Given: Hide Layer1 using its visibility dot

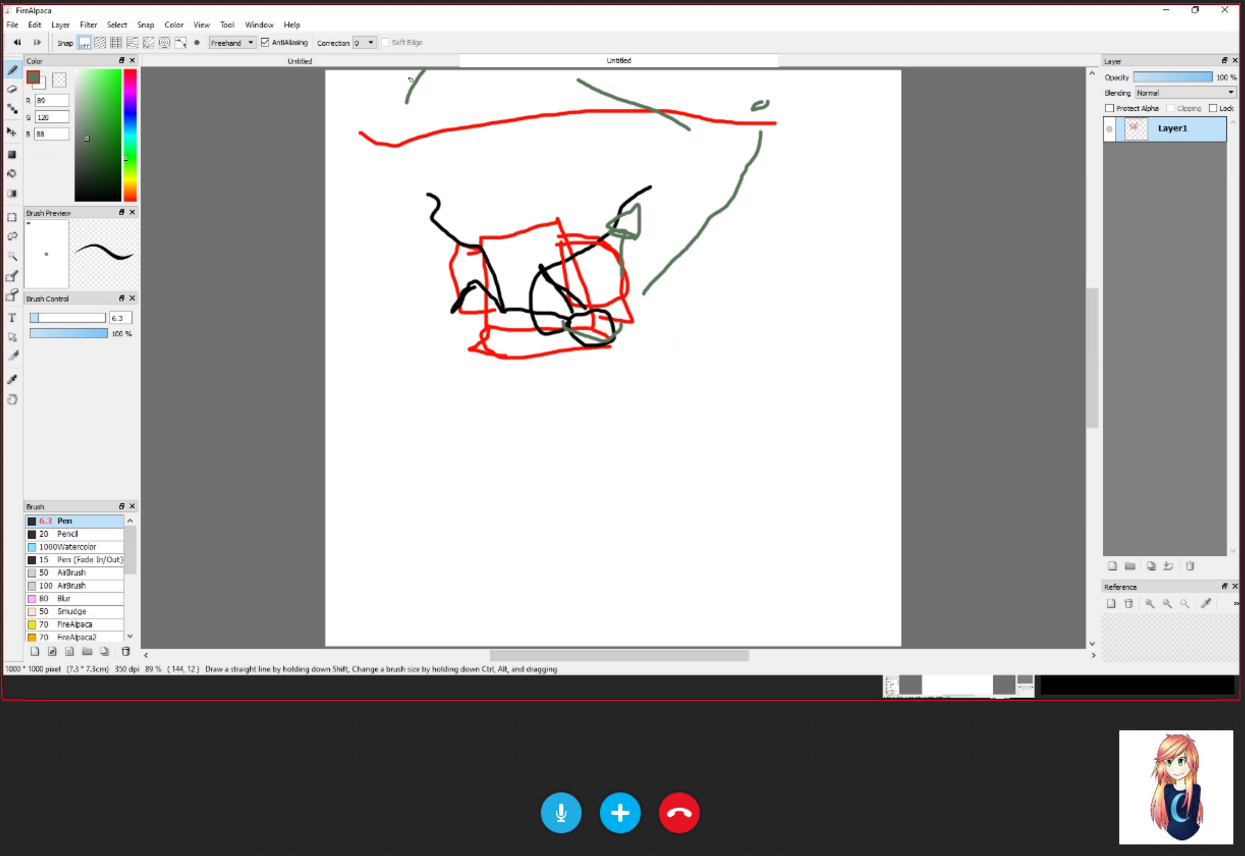Looking at the screenshot, I should [x=1109, y=129].
